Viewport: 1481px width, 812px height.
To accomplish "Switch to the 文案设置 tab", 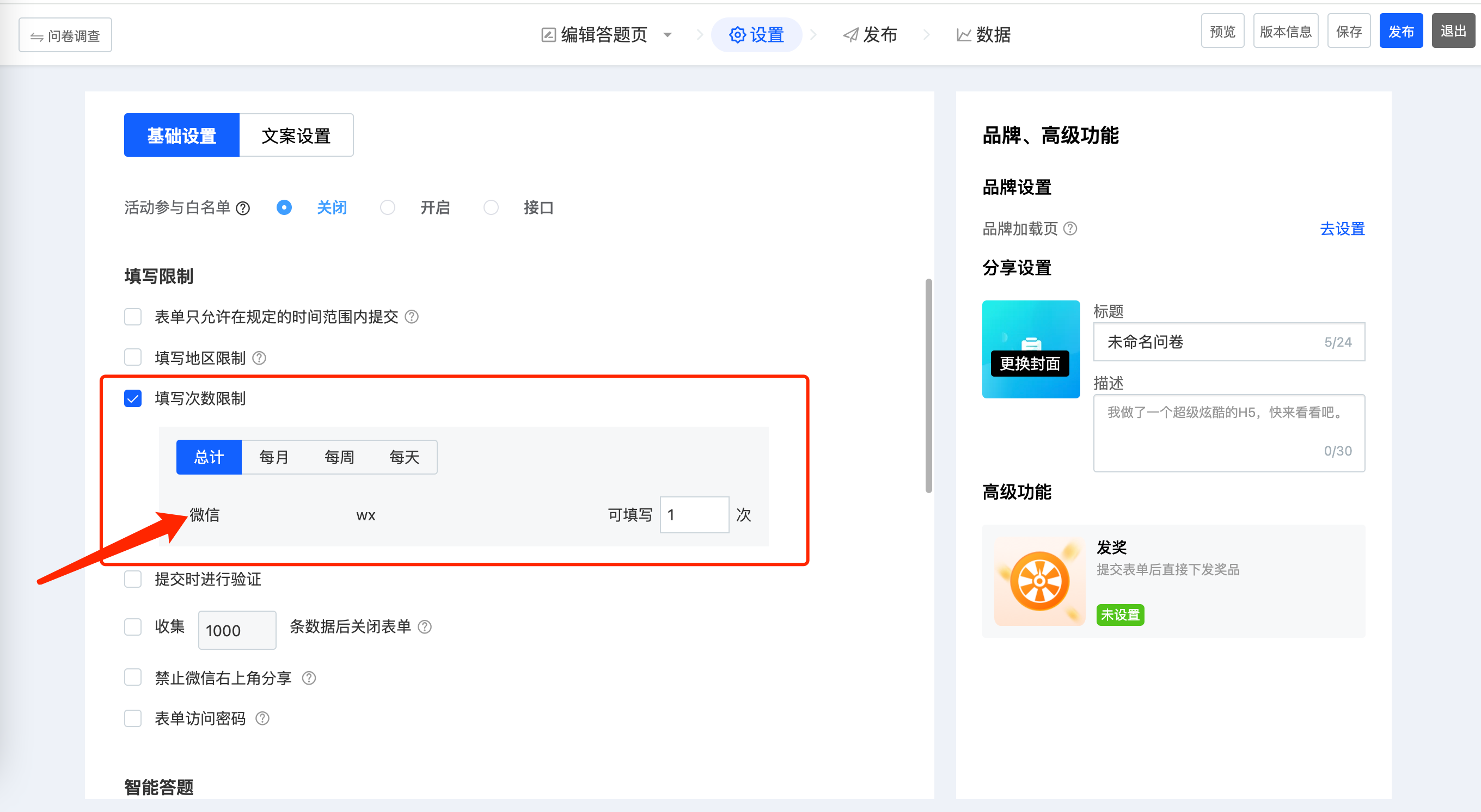I will pos(296,135).
